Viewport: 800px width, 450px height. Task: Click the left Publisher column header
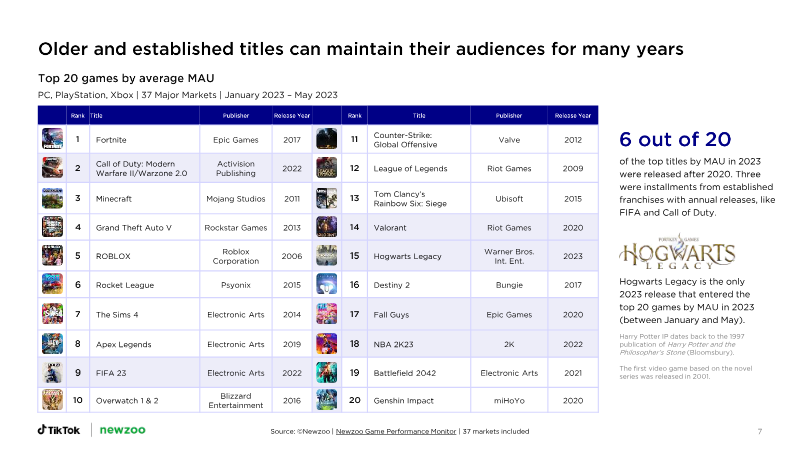pos(235,115)
